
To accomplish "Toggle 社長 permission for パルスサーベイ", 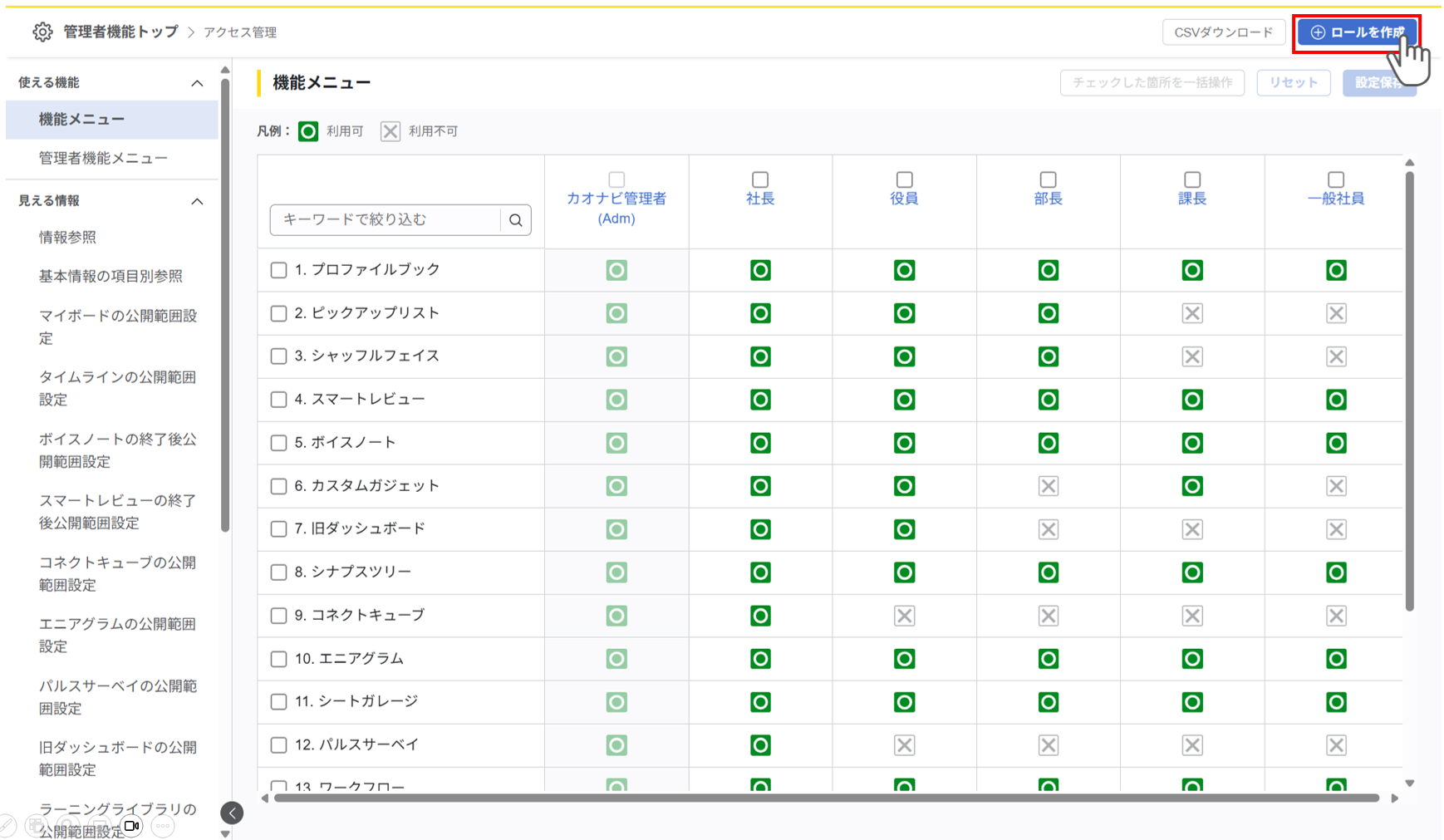I will [x=760, y=745].
